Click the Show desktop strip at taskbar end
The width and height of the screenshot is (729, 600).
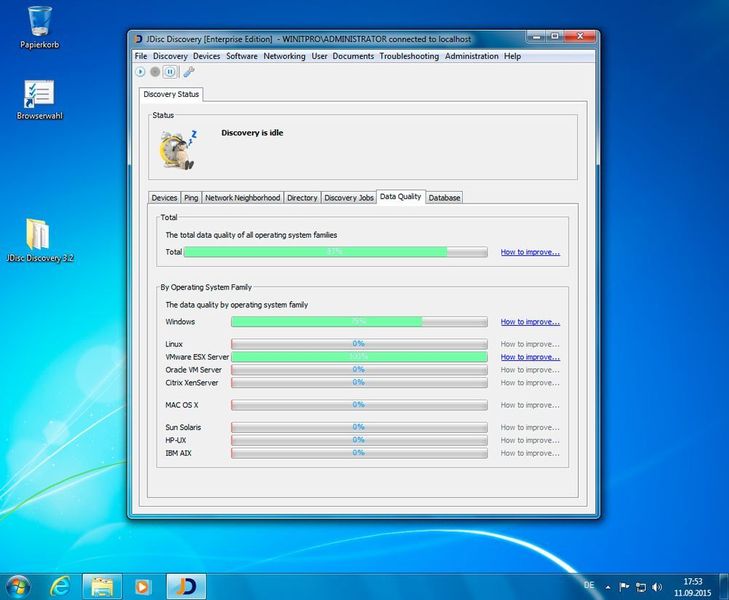tap(724, 587)
